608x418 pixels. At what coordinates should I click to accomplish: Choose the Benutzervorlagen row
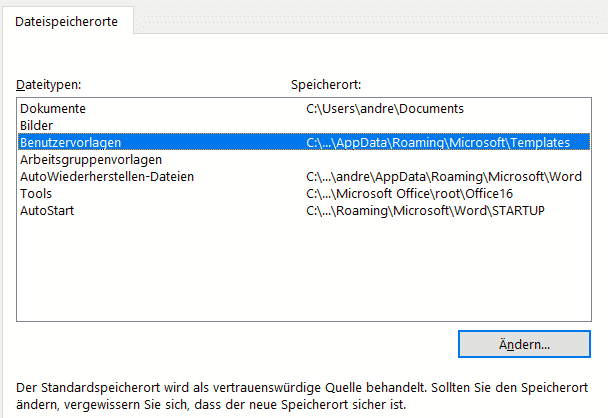point(70,142)
